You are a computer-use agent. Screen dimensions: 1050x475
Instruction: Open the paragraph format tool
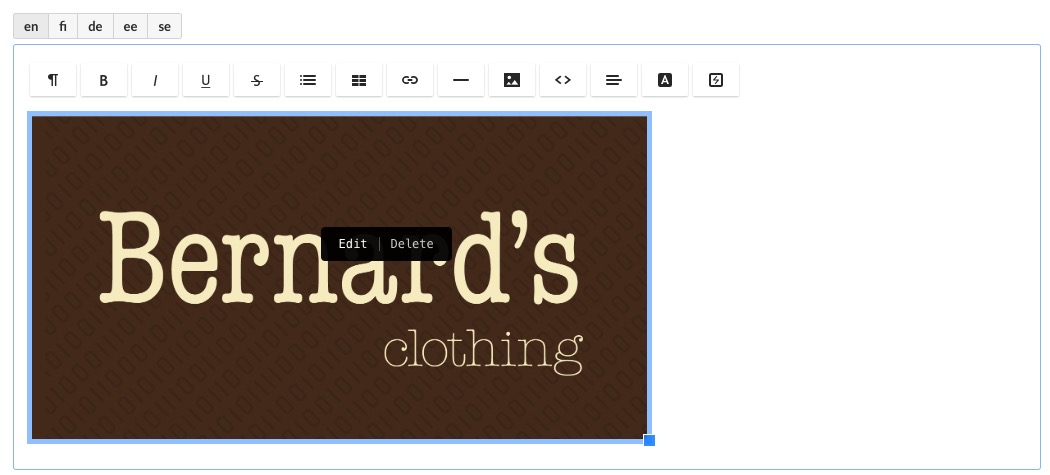coord(53,80)
